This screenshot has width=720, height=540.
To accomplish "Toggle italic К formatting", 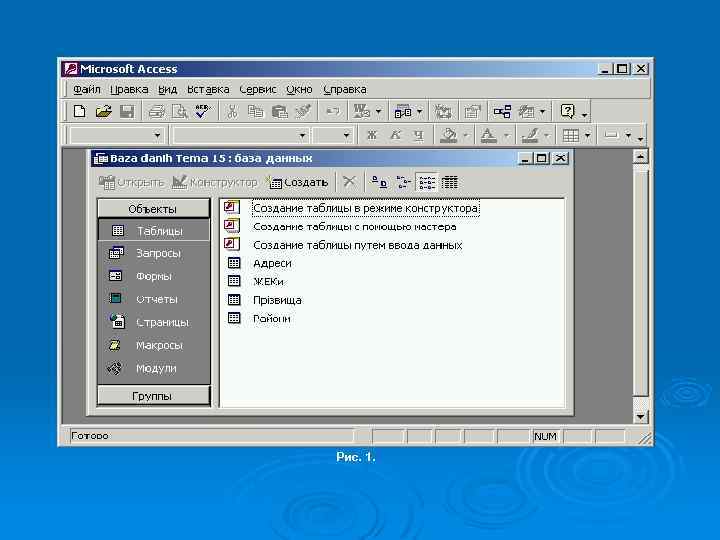I will click(x=395, y=135).
